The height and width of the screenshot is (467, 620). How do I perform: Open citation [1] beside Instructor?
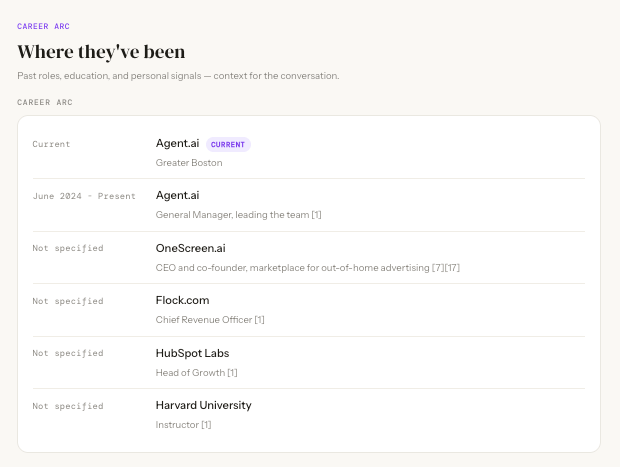(x=206, y=425)
